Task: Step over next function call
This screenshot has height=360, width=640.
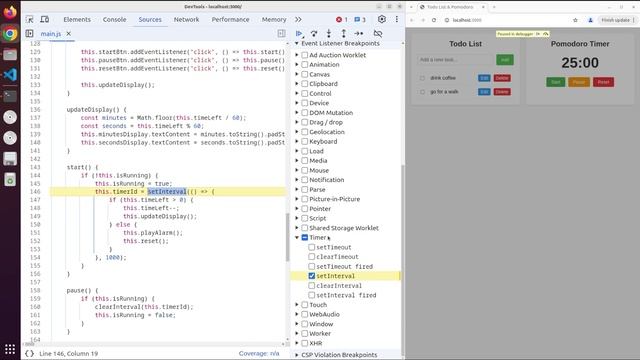Action: (x=314, y=34)
